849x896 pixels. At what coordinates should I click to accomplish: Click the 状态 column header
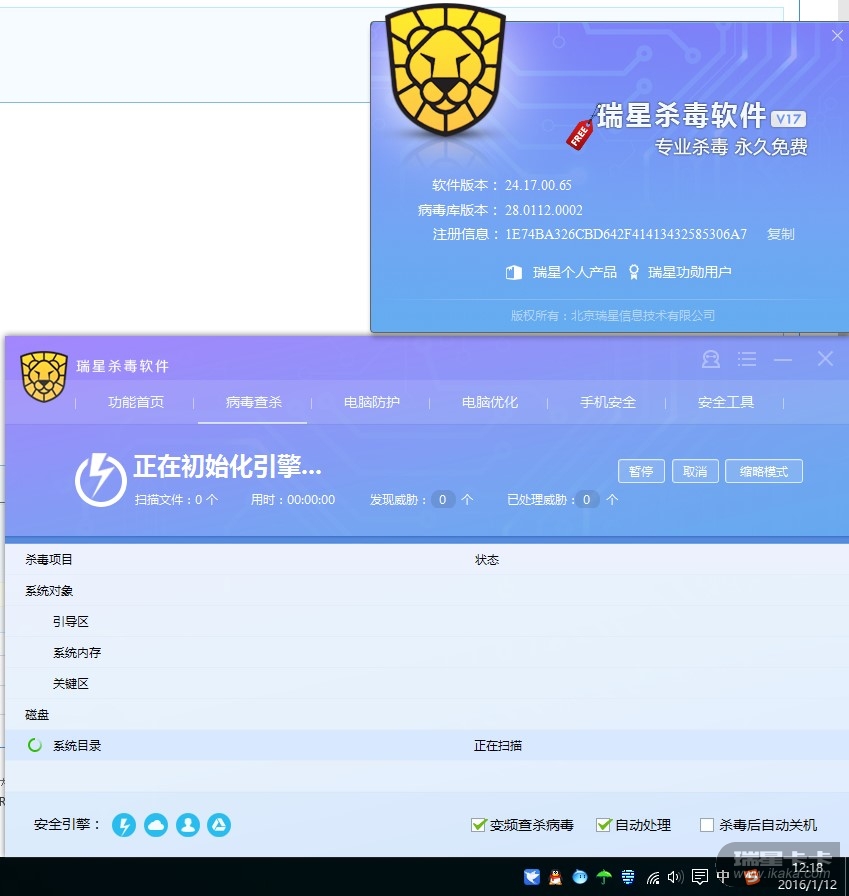coord(487,559)
